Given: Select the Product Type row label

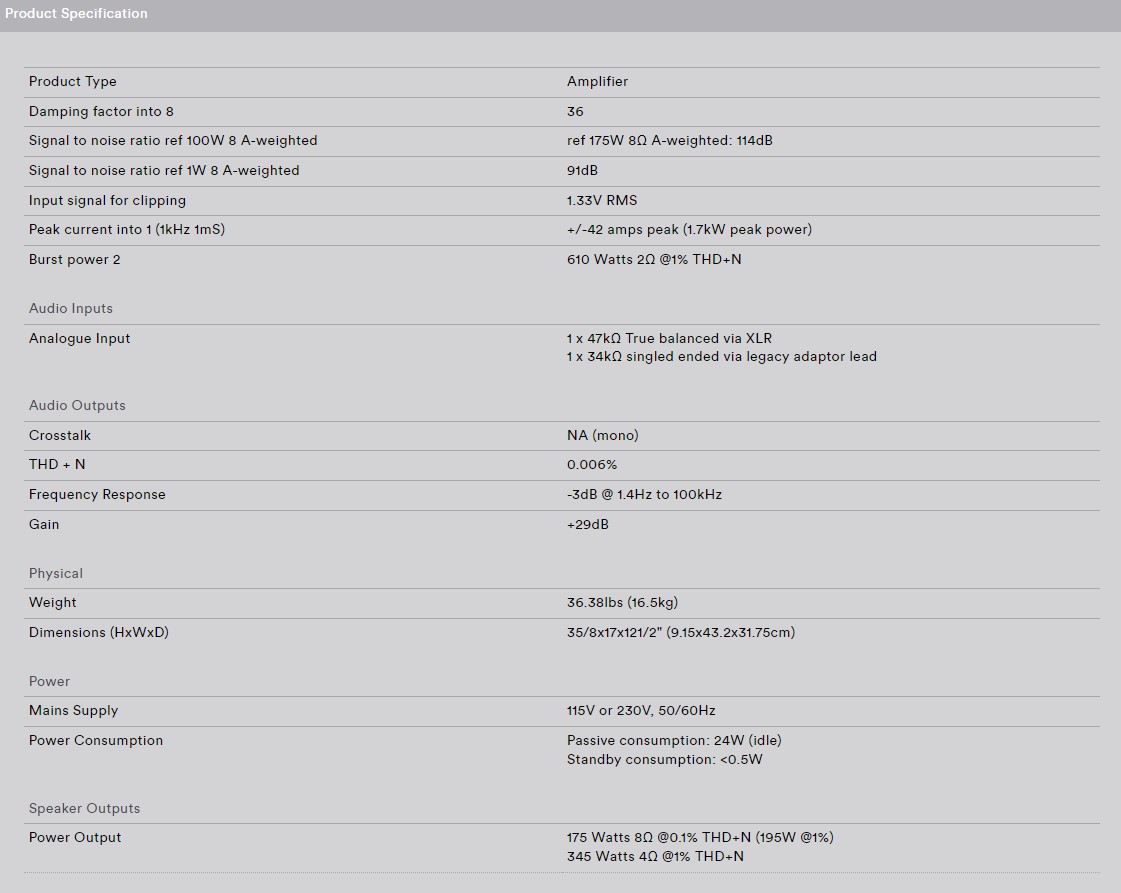Looking at the screenshot, I should tap(72, 82).
